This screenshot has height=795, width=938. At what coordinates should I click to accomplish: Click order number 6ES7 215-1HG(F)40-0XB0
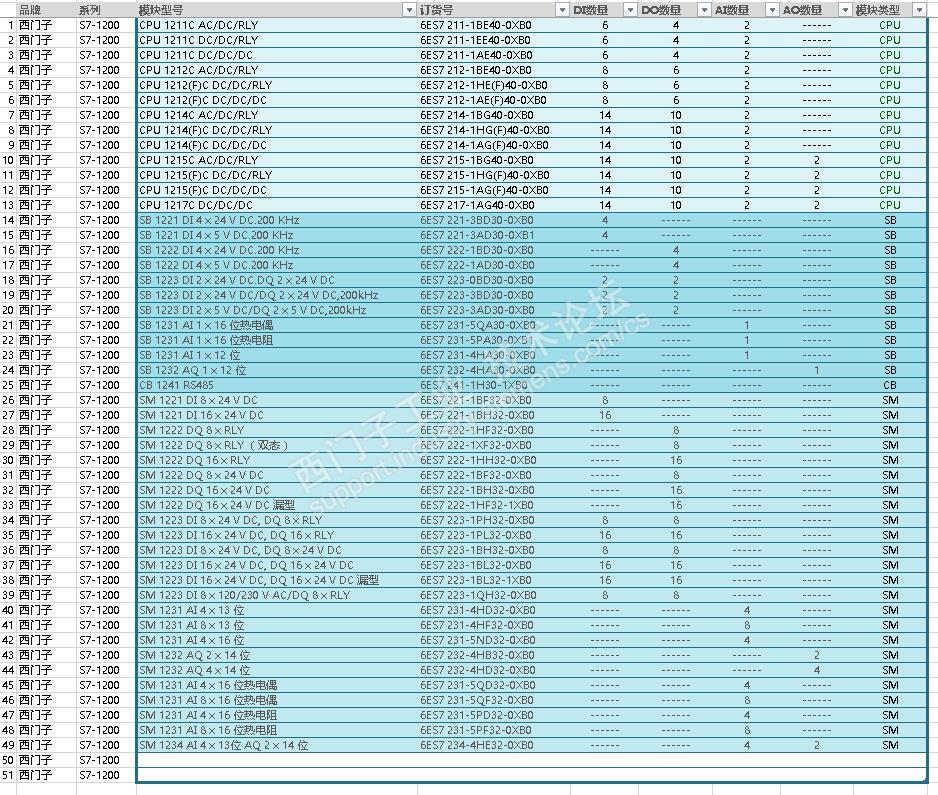click(x=485, y=175)
